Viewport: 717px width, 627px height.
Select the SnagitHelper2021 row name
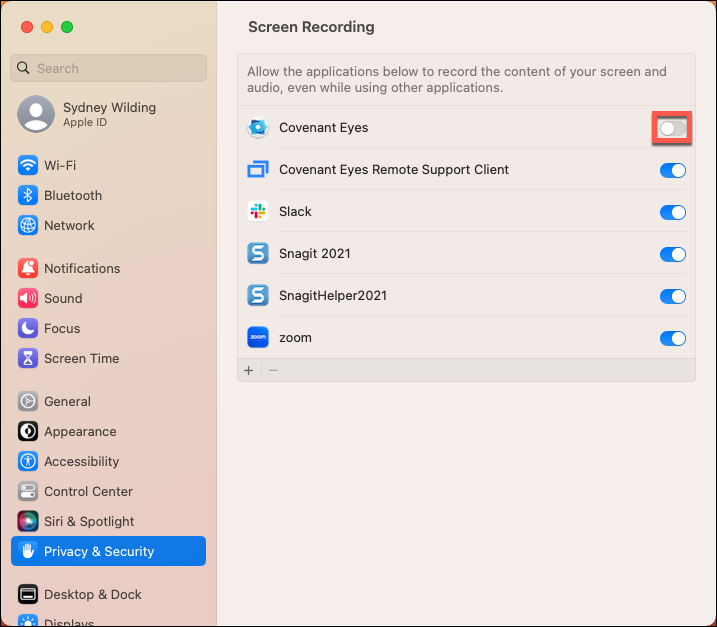(x=333, y=295)
